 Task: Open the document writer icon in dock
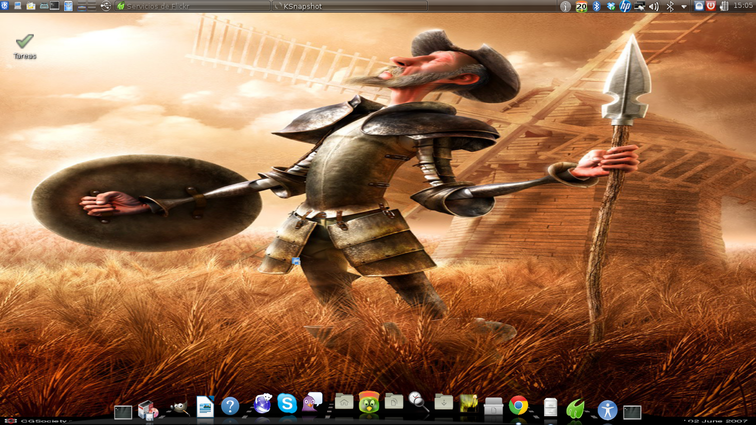pos(205,407)
